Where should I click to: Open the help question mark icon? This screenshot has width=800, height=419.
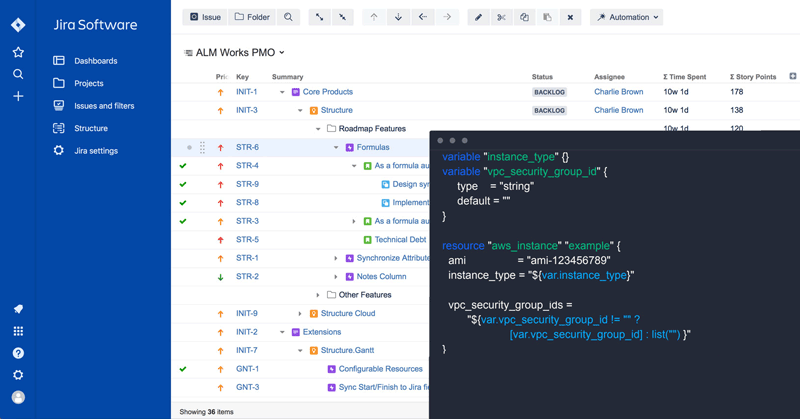[x=18, y=353]
